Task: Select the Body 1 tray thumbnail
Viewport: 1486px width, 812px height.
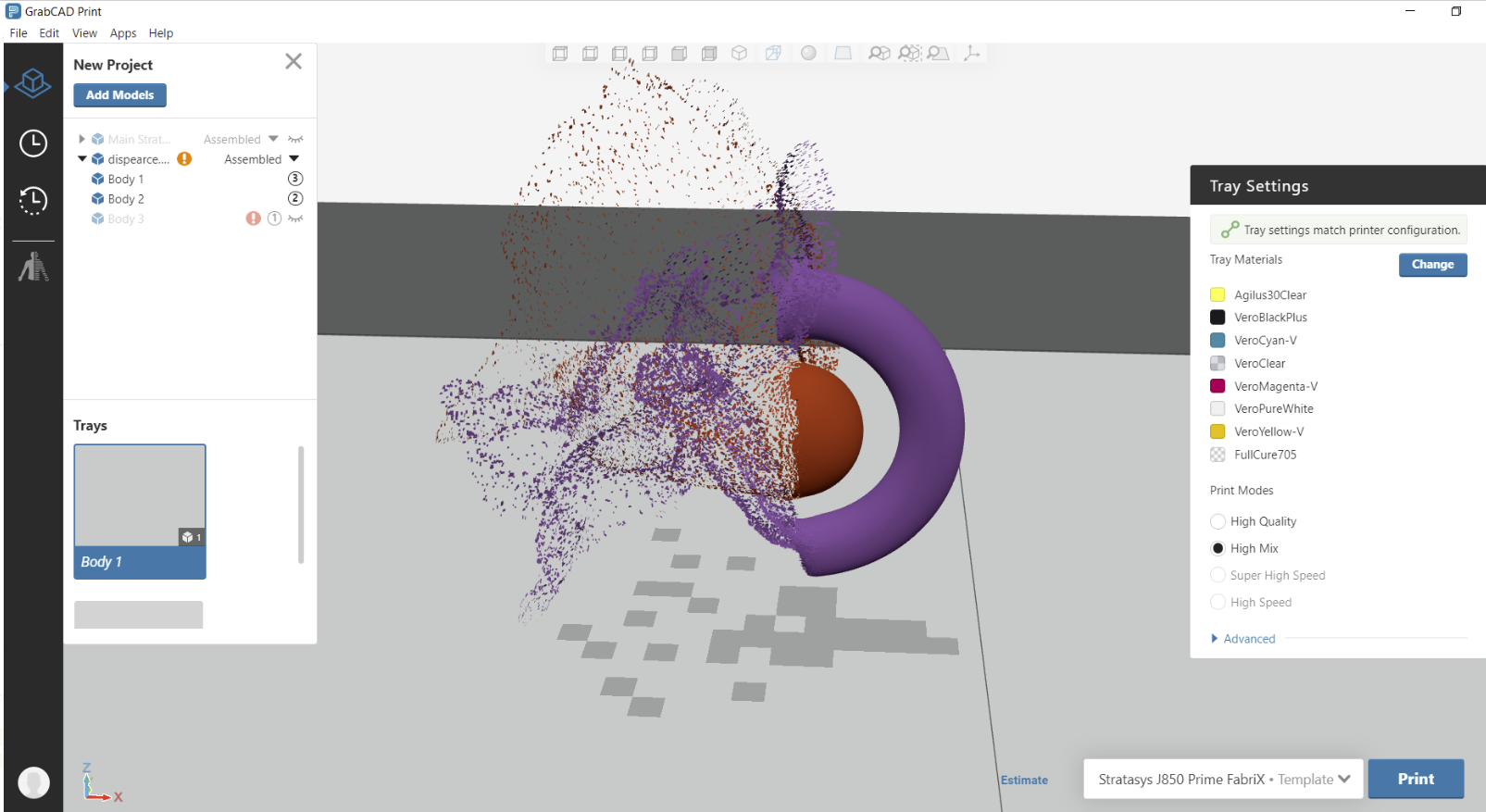Action: (x=140, y=512)
